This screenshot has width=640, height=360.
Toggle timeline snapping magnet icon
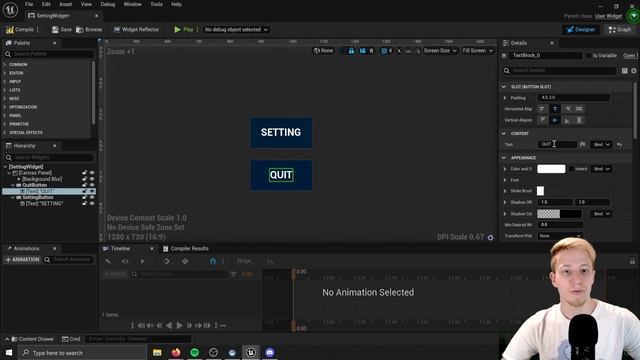point(213,261)
